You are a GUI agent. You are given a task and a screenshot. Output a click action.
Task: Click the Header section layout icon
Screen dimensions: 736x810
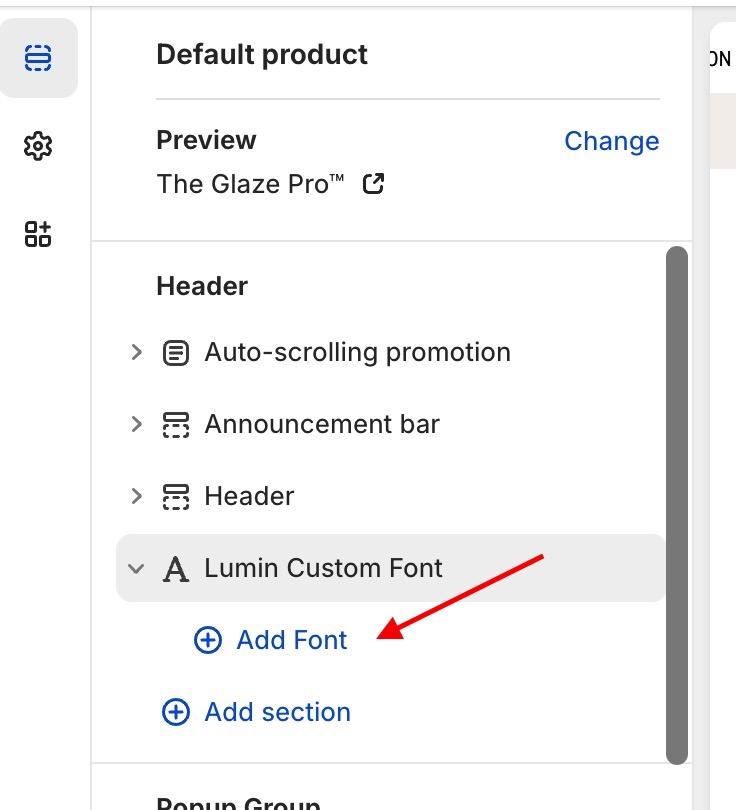click(176, 496)
